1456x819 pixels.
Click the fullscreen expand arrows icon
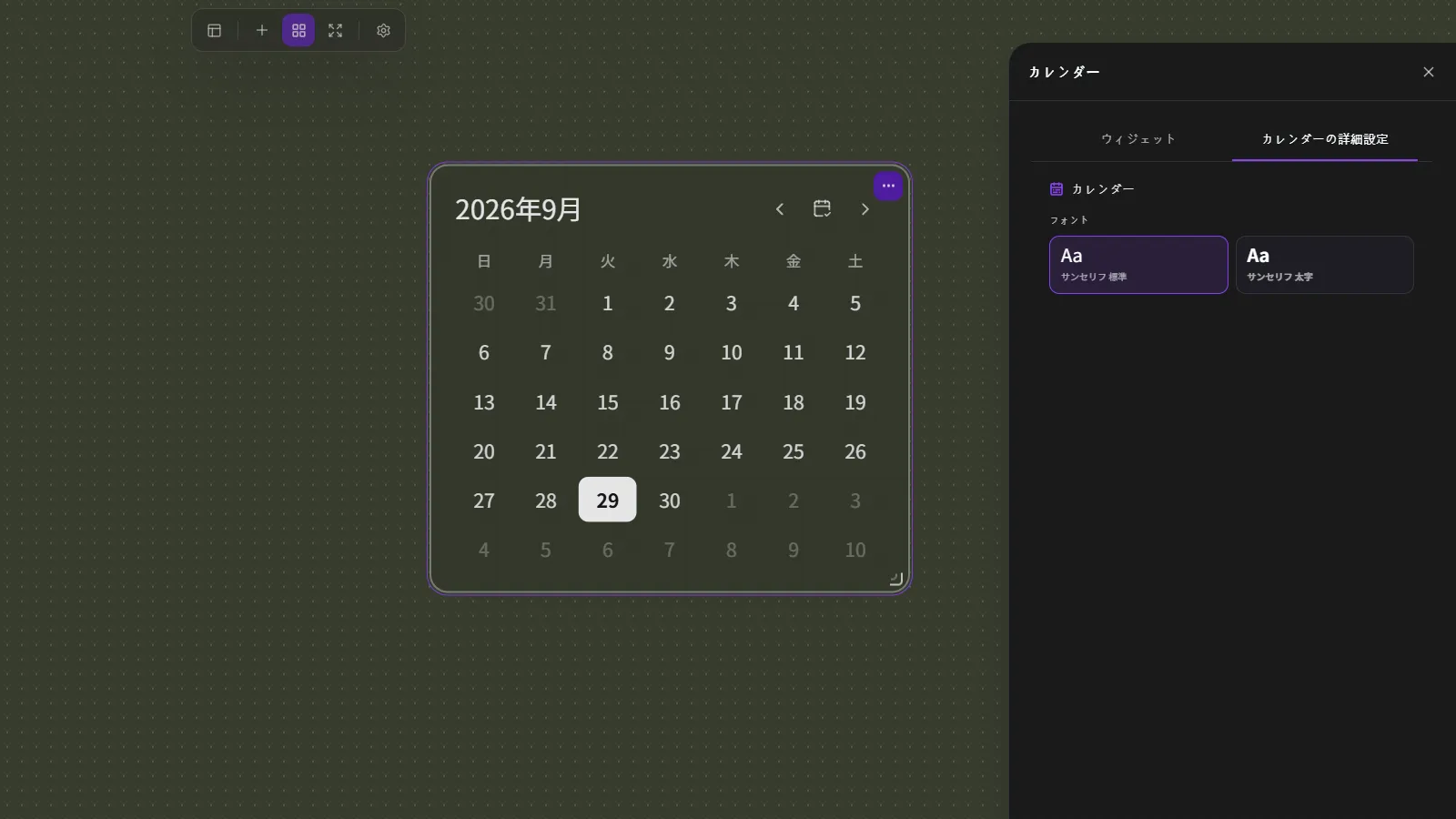[336, 31]
